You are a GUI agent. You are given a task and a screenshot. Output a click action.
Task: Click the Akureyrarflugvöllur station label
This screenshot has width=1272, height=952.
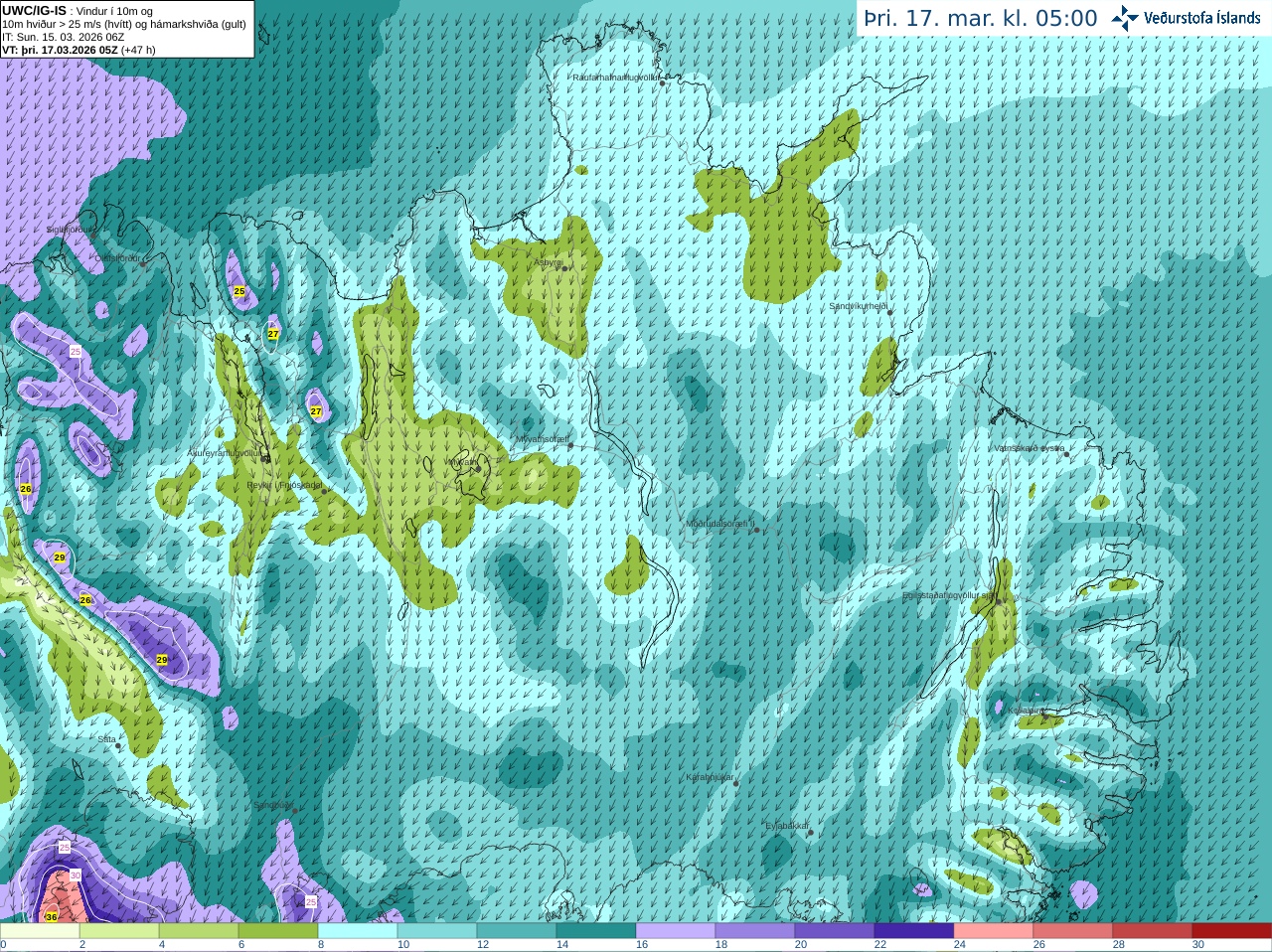click(225, 453)
